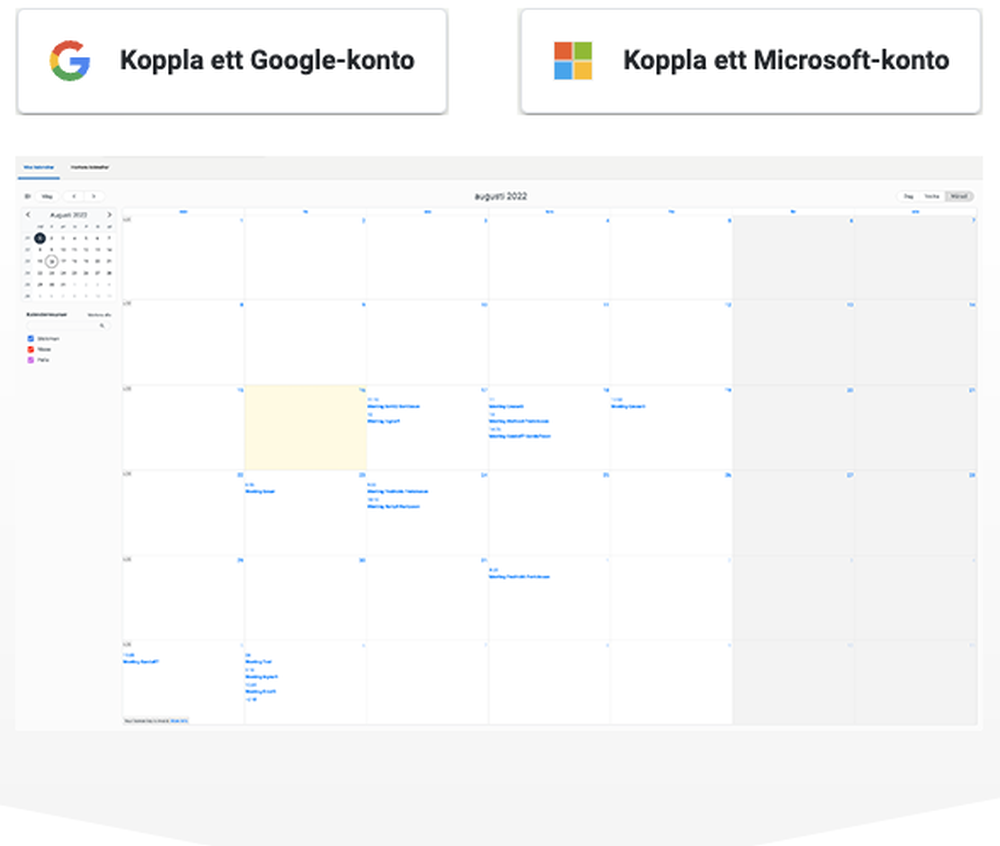Switch to Vecka view
The width and height of the screenshot is (1000, 846).
932,196
